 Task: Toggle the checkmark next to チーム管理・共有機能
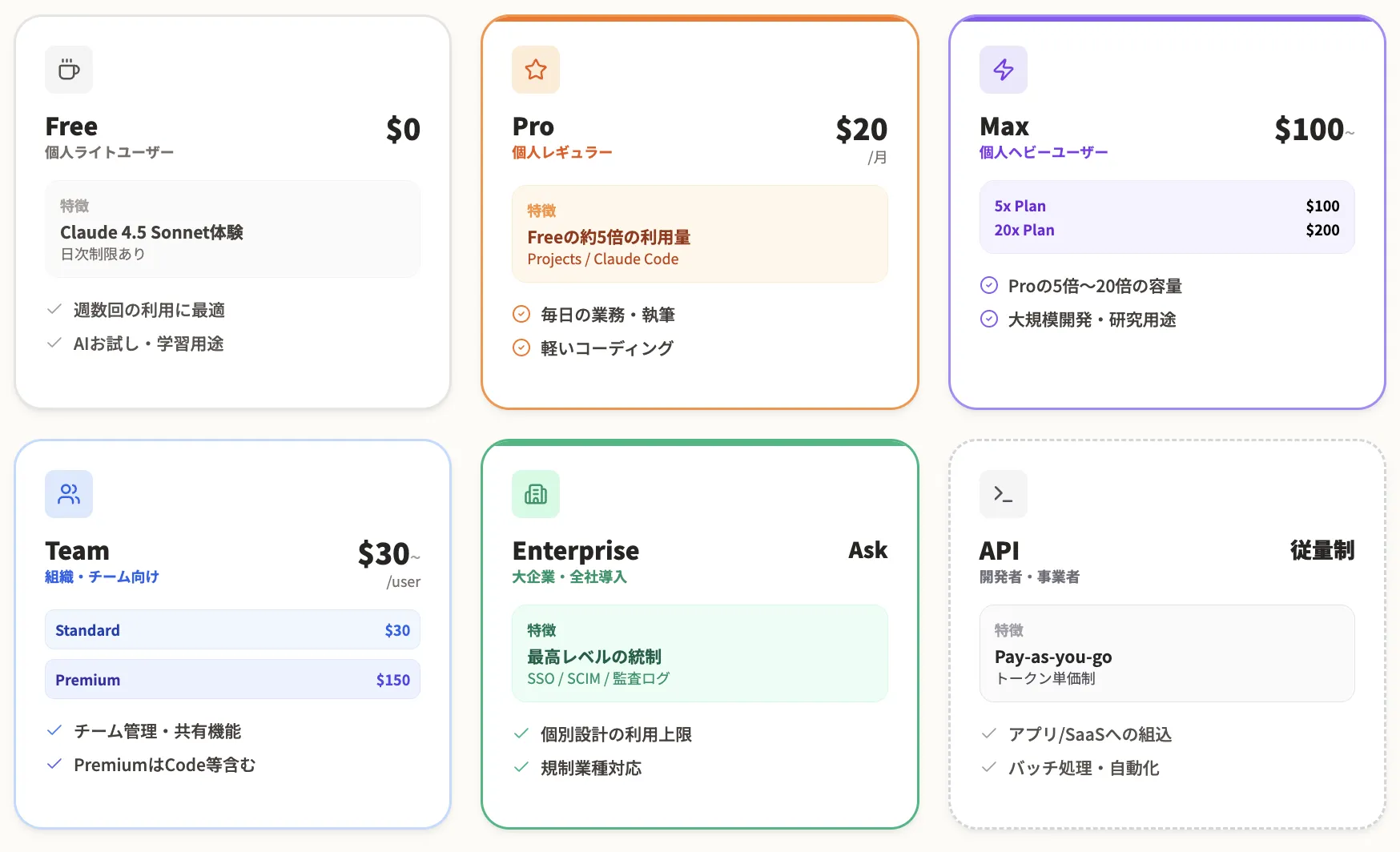[54, 730]
